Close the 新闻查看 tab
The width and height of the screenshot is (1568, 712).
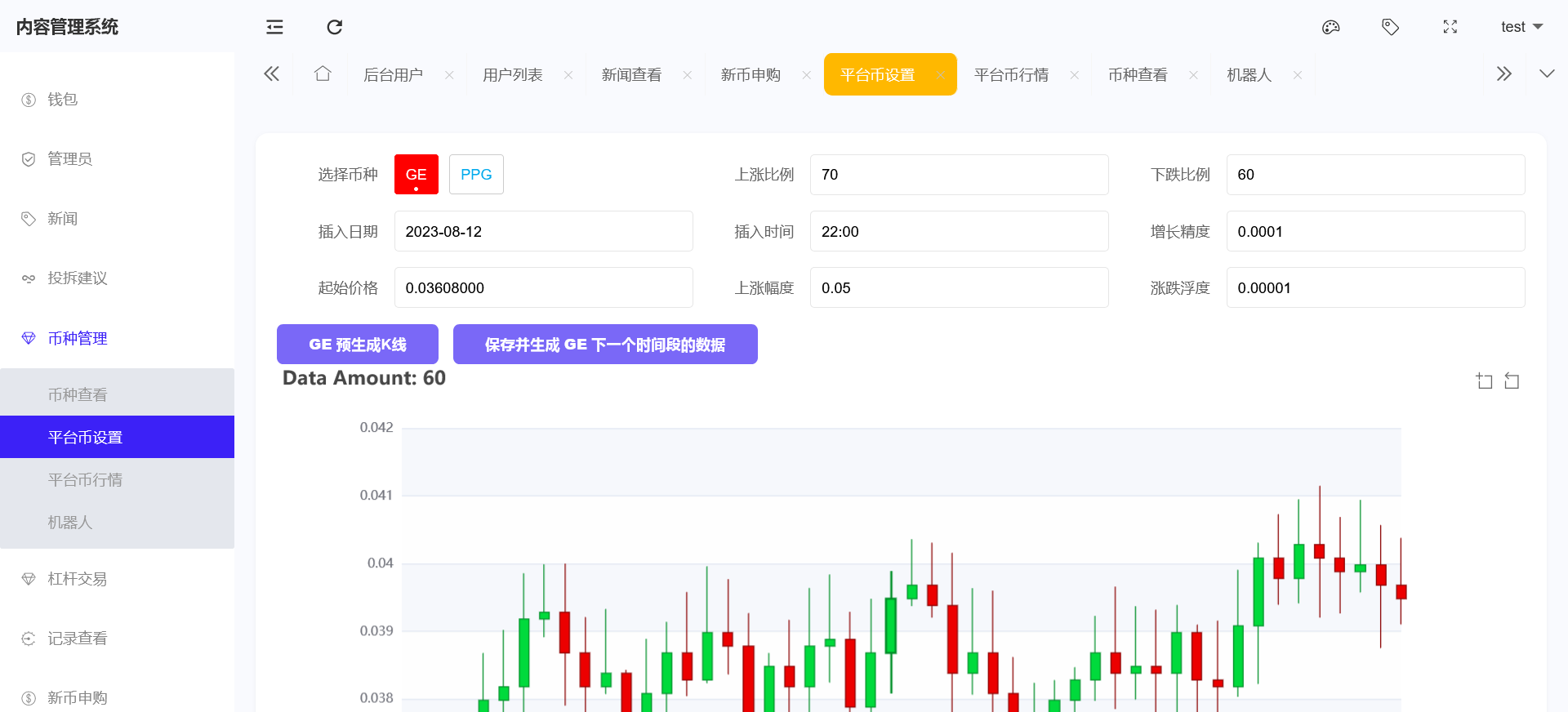(x=688, y=75)
